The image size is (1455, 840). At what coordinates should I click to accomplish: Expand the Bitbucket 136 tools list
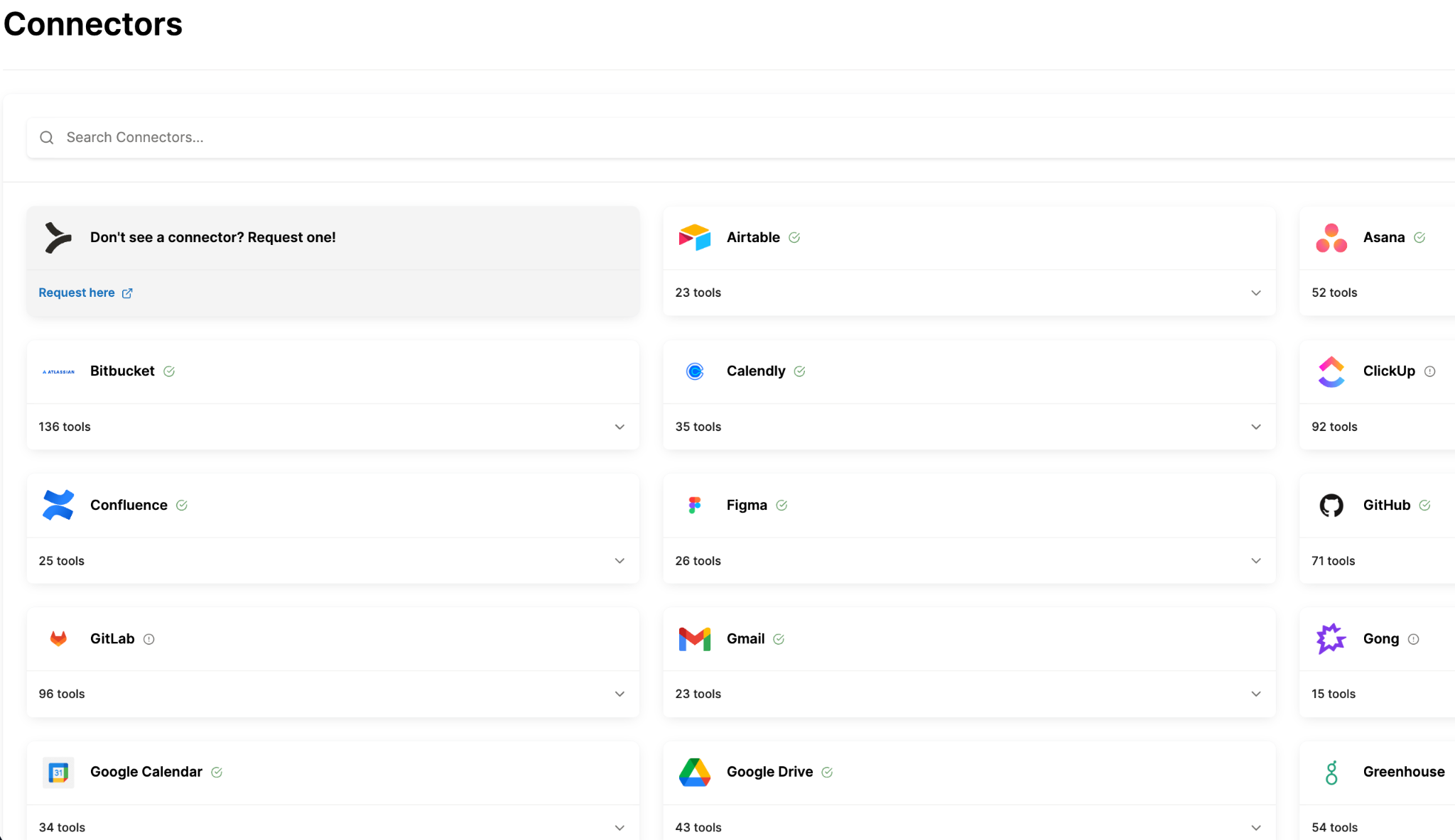pyautogui.click(x=620, y=427)
